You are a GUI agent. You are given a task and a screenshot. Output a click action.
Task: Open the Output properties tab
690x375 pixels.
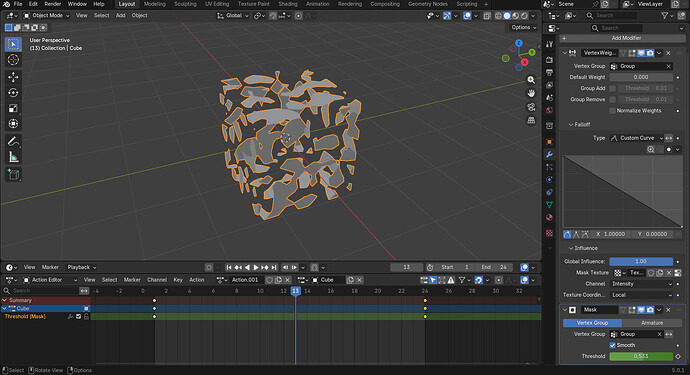pos(549,72)
